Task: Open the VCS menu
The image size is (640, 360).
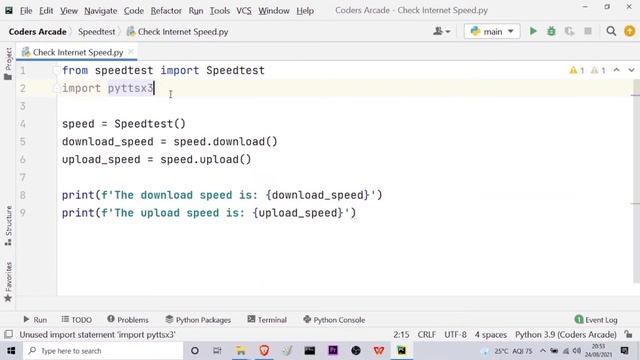Action: click(x=244, y=11)
